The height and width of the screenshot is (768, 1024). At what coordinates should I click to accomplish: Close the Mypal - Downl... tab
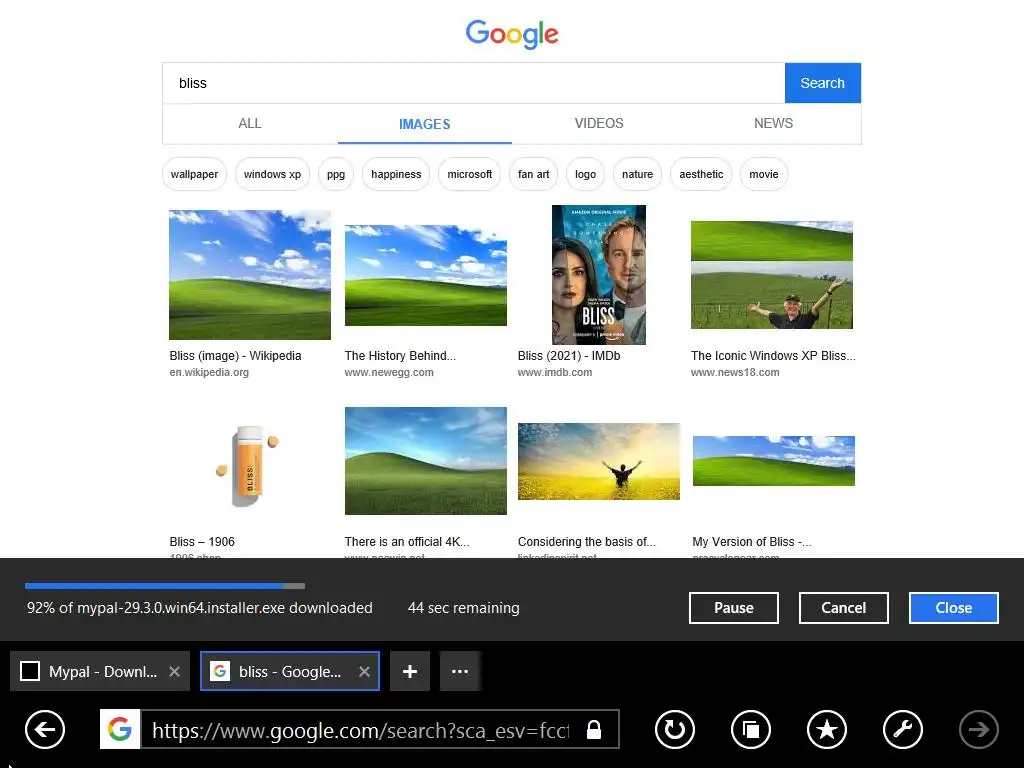click(174, 671)
